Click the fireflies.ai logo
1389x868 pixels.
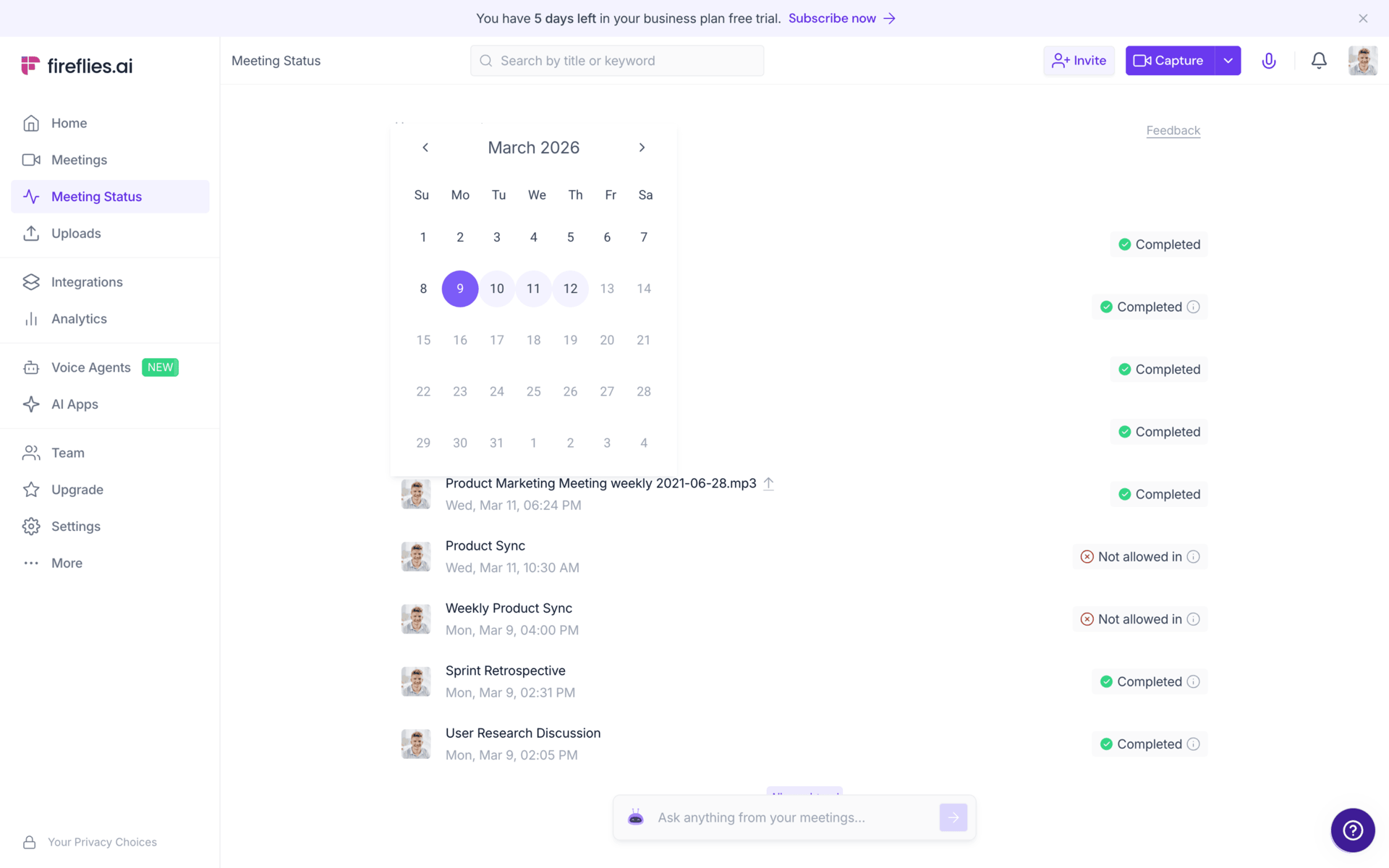tap(77, 66)
